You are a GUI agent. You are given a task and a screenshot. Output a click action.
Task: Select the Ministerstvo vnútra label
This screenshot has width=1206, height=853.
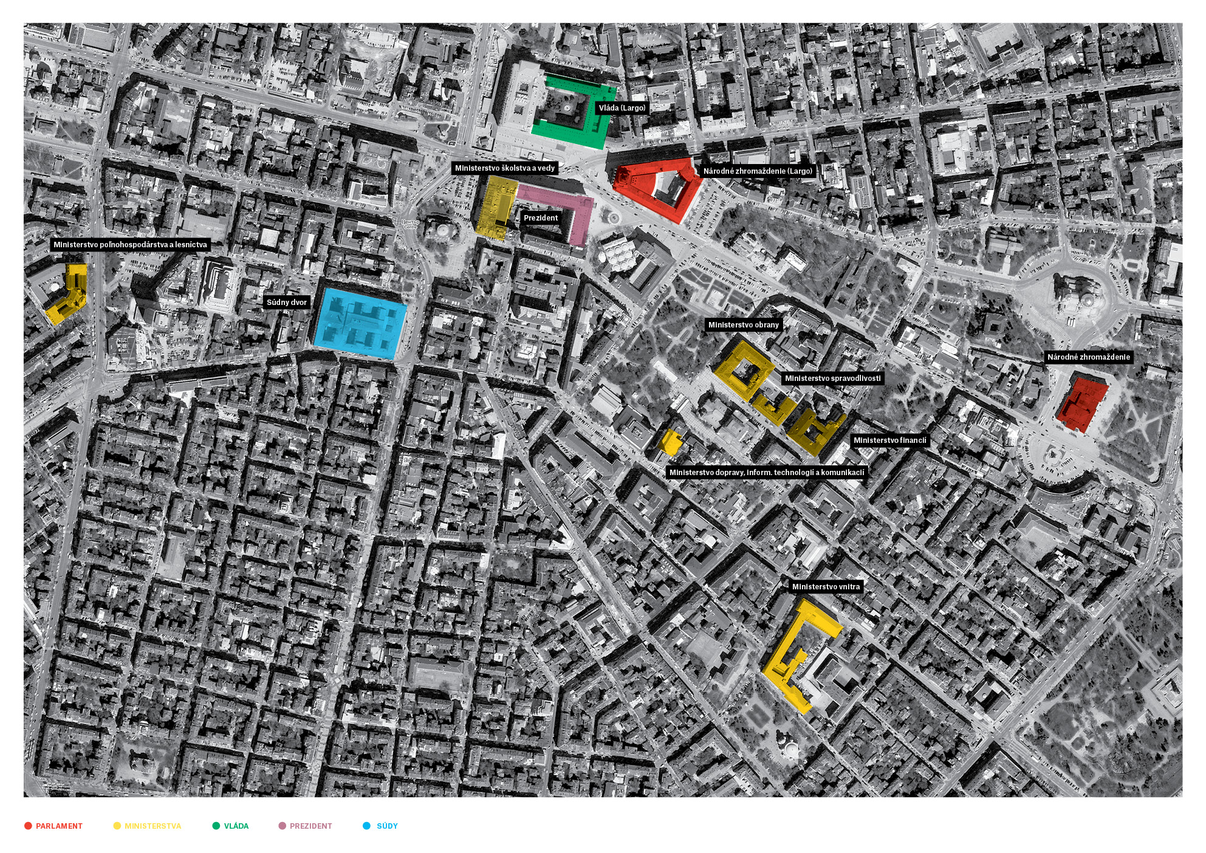click(x=825, y=586)
